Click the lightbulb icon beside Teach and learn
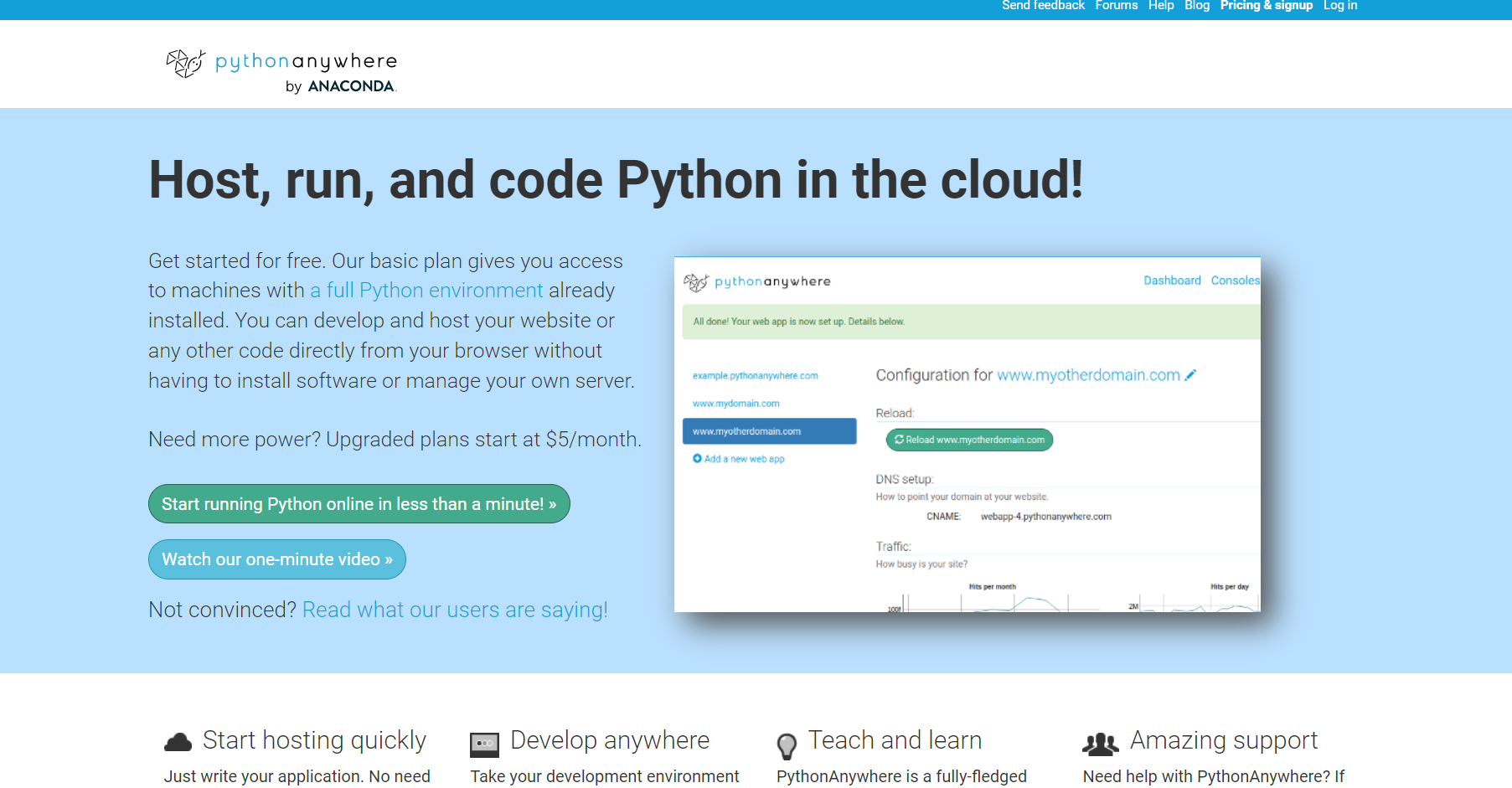The image size is (1512, 788). coord(787,745)
